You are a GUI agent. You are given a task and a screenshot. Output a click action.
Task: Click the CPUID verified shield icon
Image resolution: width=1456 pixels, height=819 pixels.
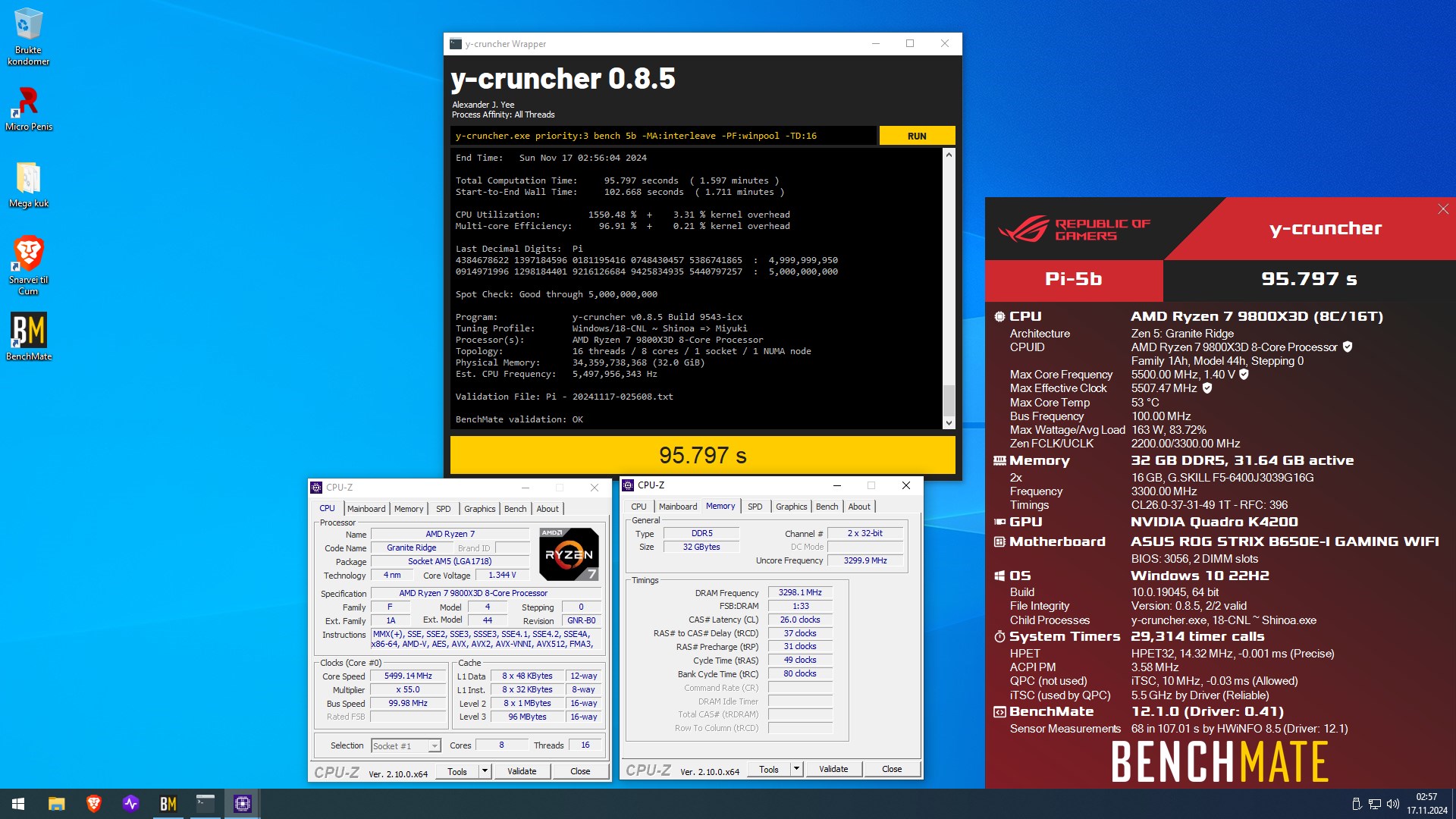1348,347
